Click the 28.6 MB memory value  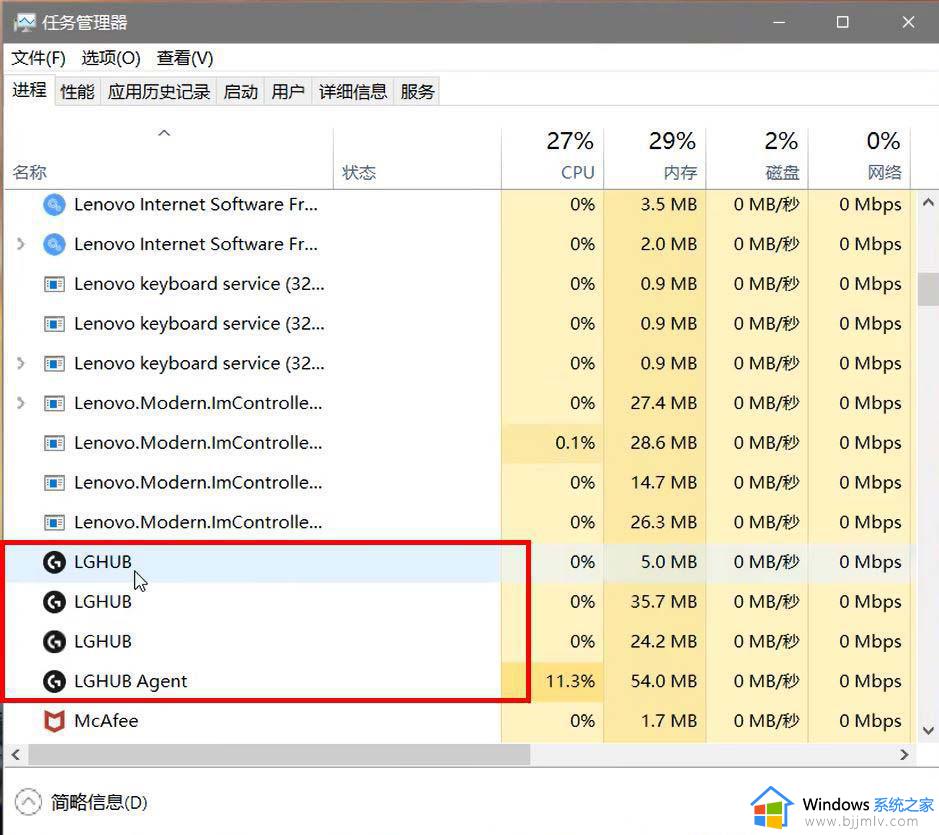click(x=664, y=443)
